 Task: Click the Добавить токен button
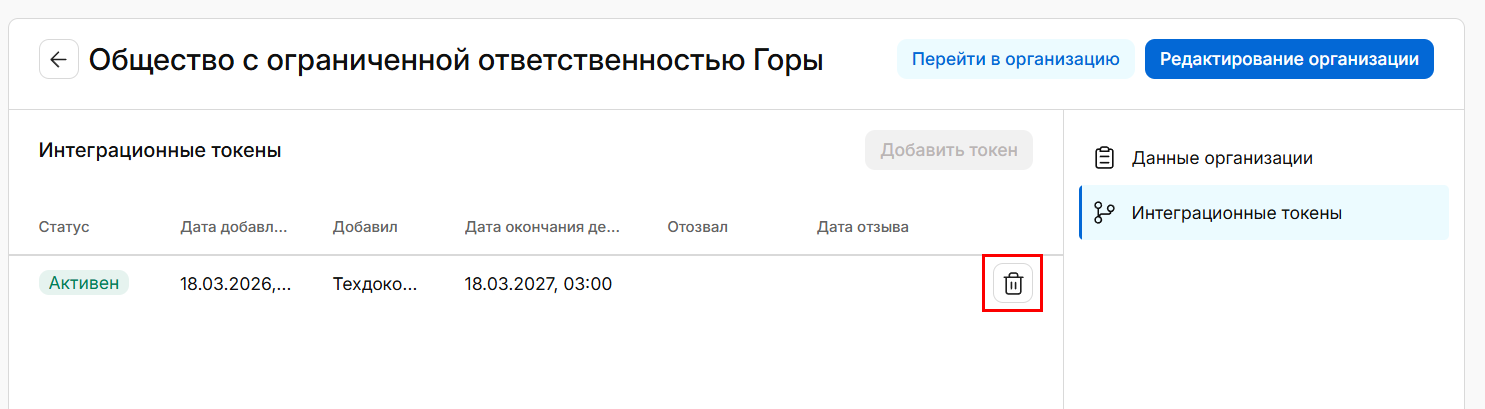pyautogui.click(x=948, y=151)
